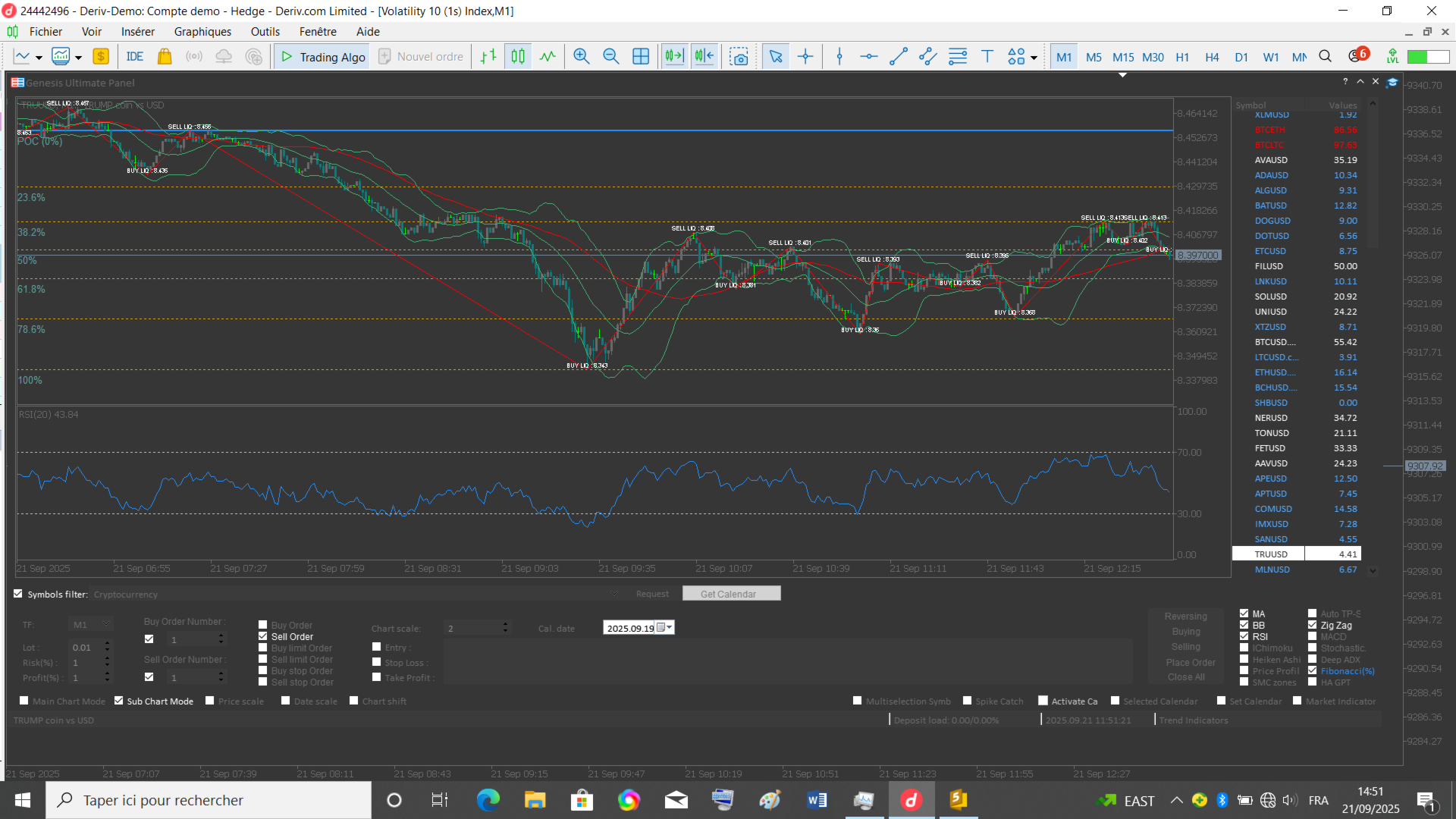The width and height of the screenshot is (1456, 819).
Task: Select the candlestick chart type icon
Action: (518, 57)
